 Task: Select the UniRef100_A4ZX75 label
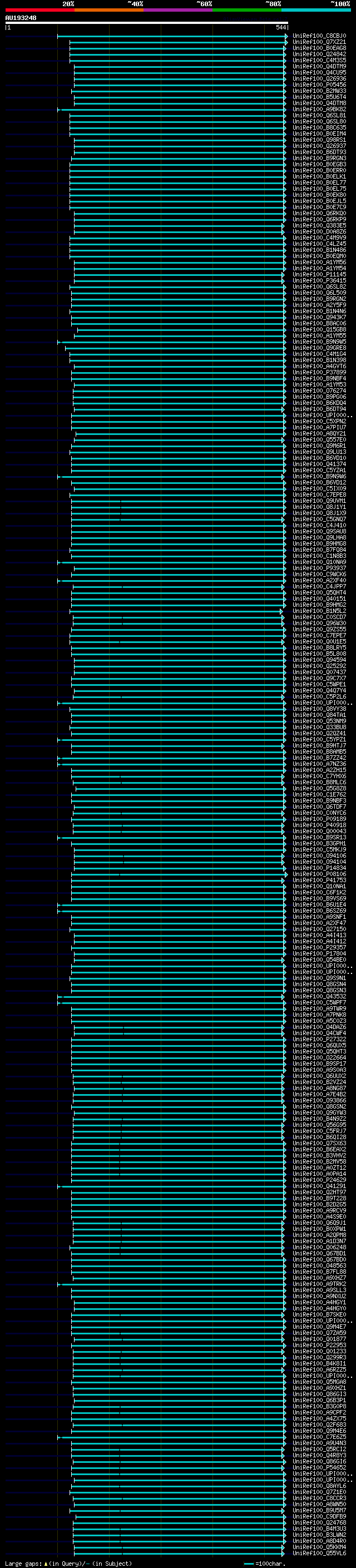pyautogui.click(x=319, y=1418)
